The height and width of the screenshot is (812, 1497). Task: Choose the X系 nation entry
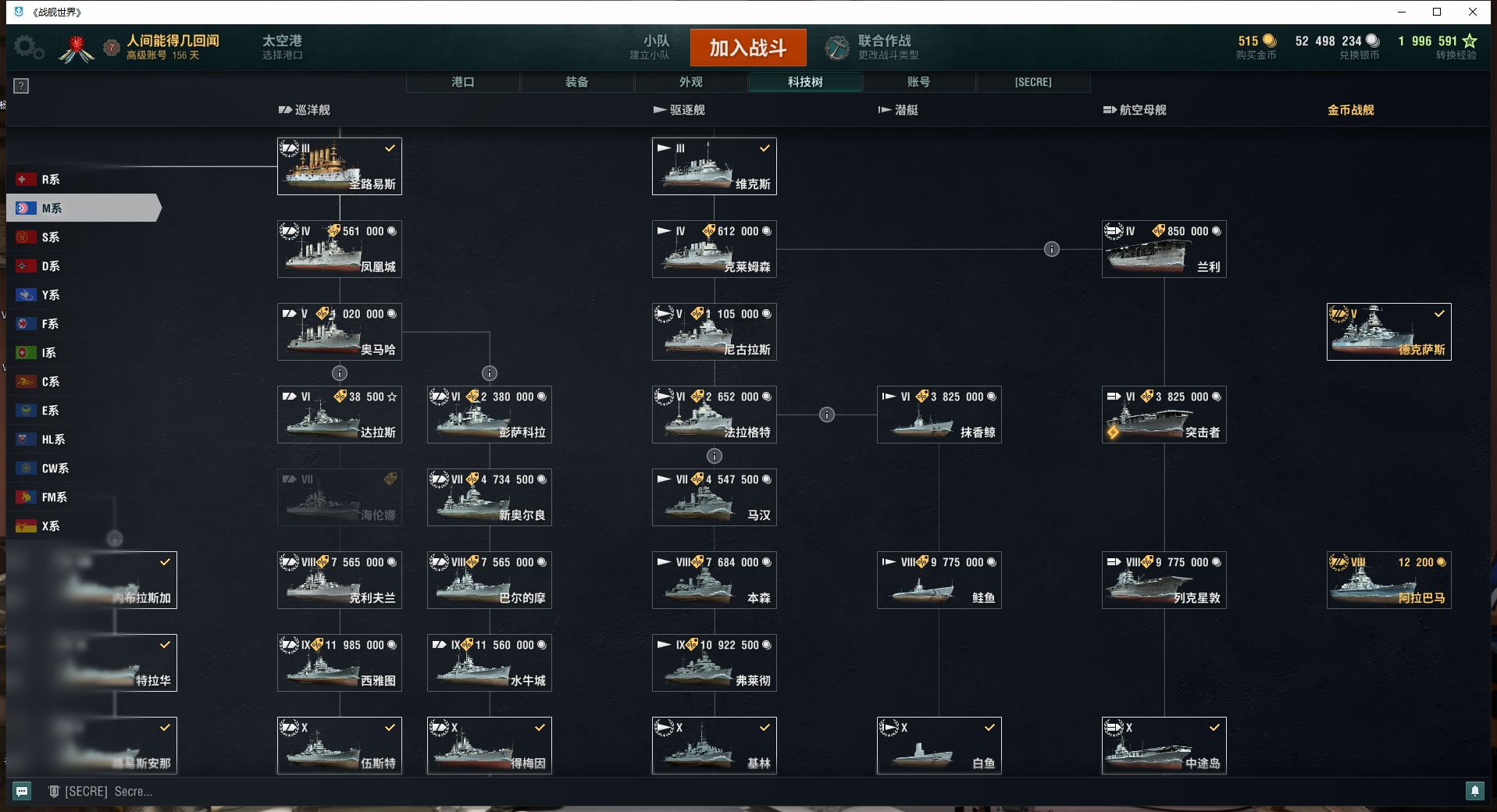[x=83, y=525]
